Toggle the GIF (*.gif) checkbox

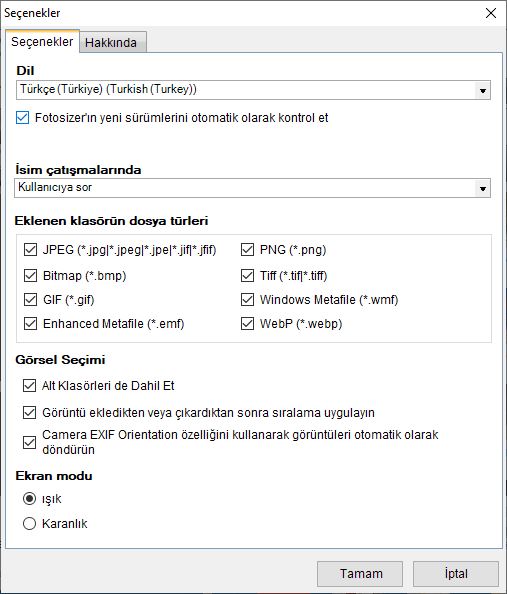click(x=30, y=300)
